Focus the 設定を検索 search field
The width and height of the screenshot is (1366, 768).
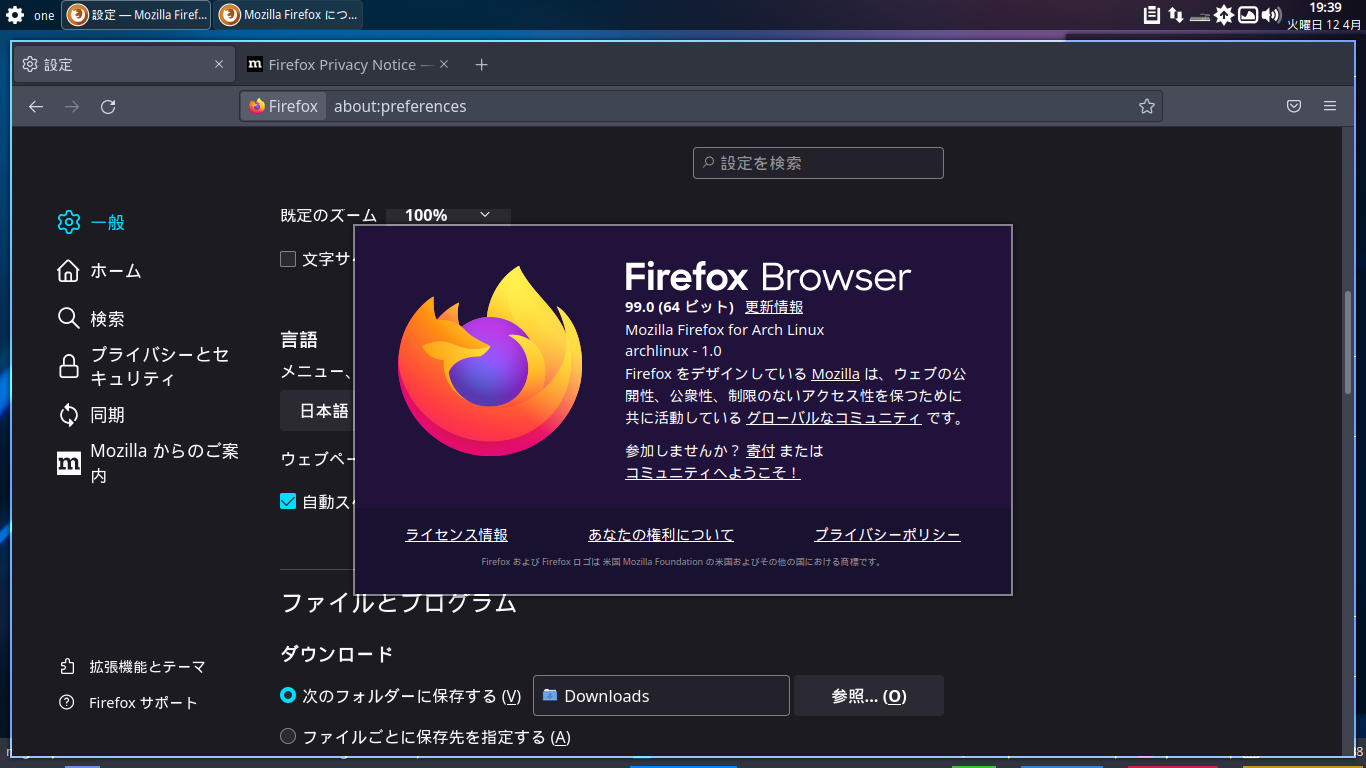818,163
